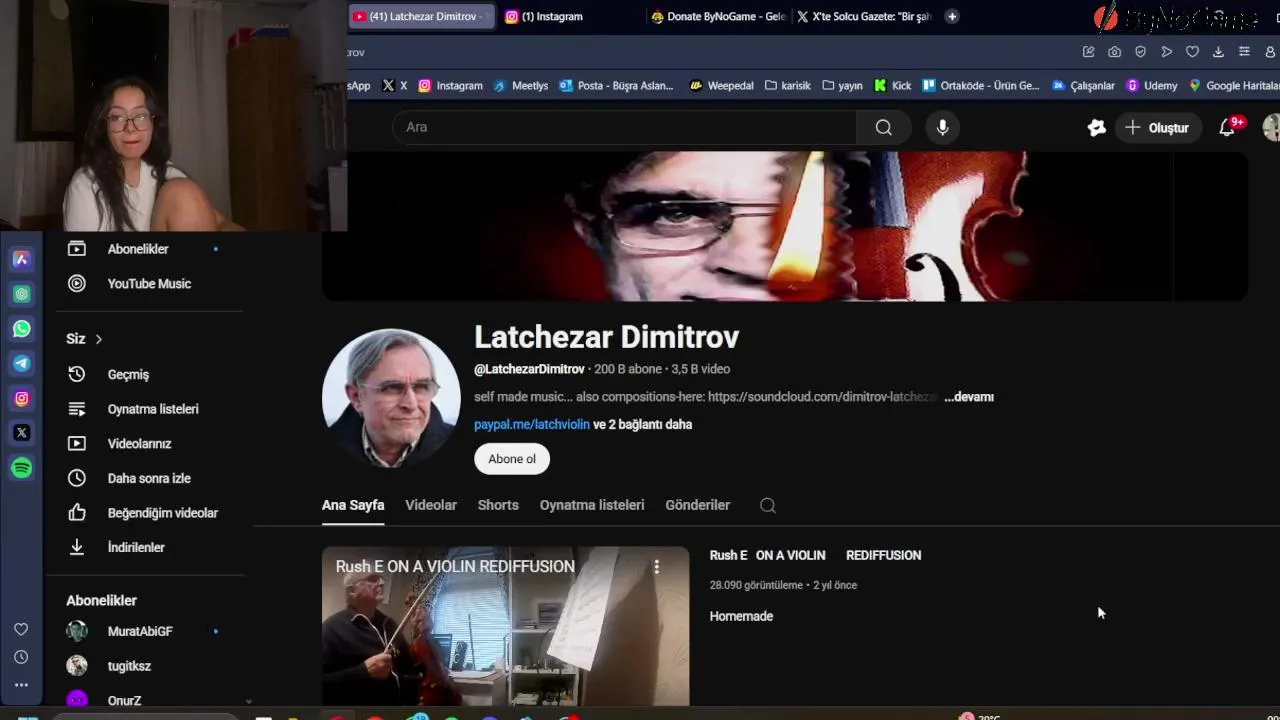The width and height of the screenshot is (1280, 720).
Task: Play the Rush E violin video thumbnail
Action: (506, 626)
